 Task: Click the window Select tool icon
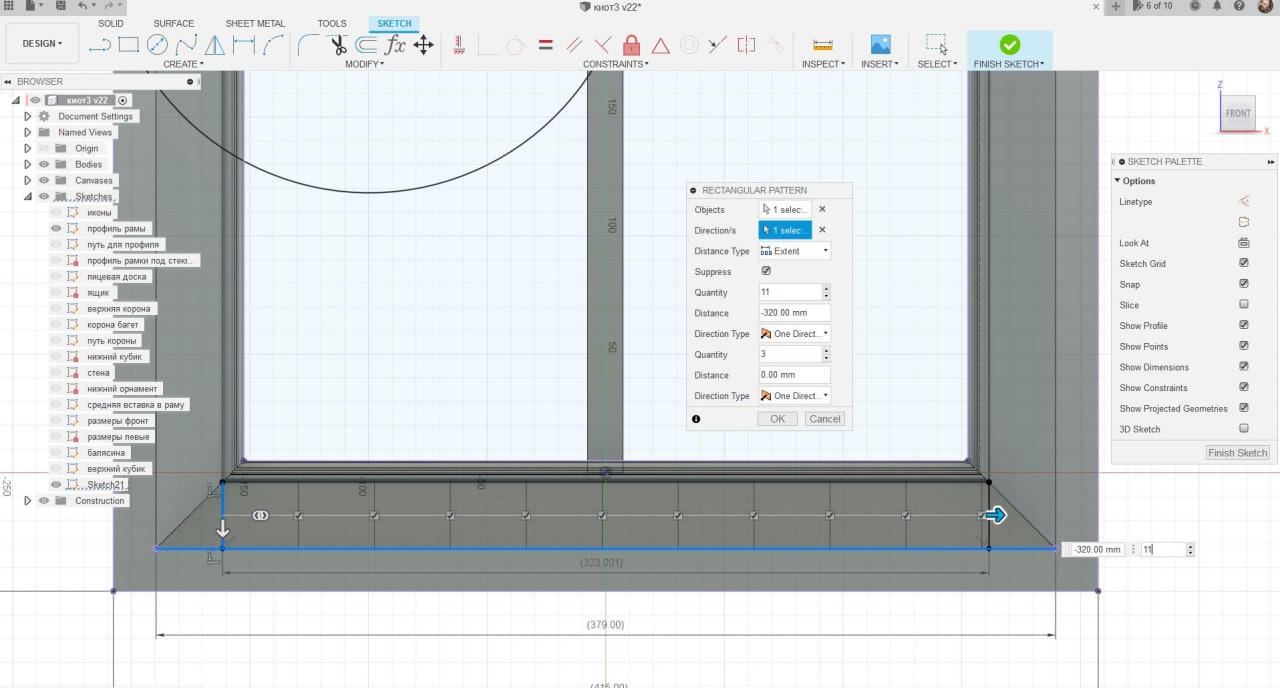[x=937, y=44]
